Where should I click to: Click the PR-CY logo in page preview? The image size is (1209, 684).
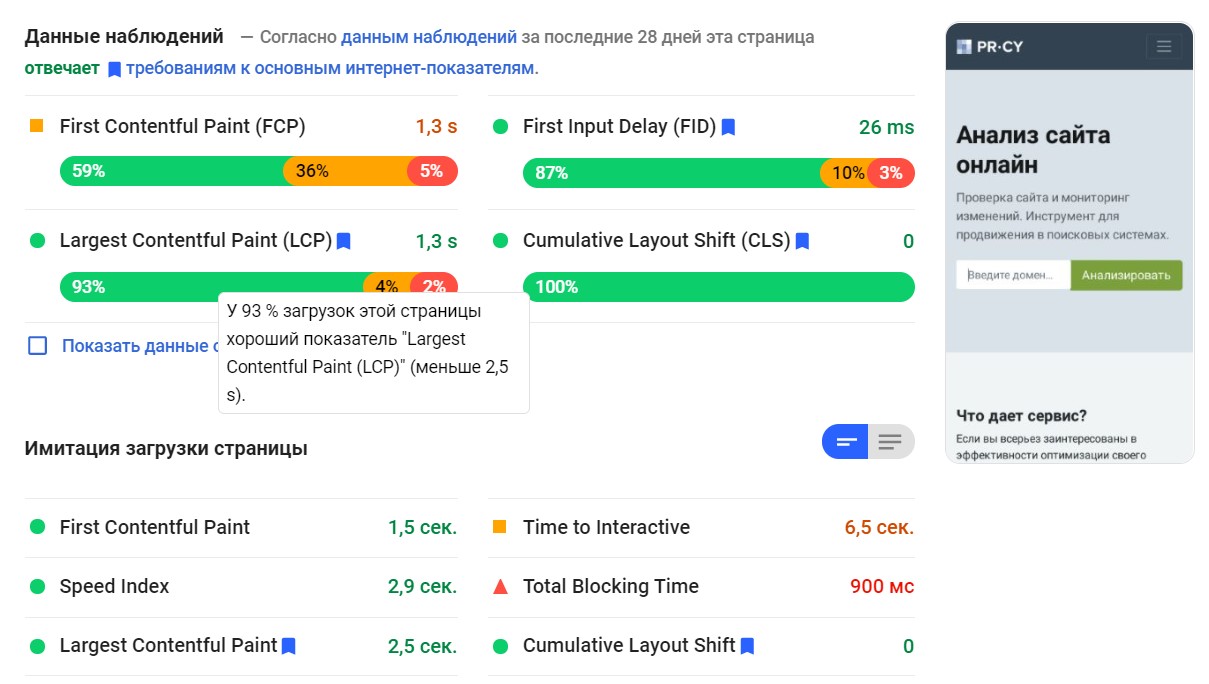(989, 47)
